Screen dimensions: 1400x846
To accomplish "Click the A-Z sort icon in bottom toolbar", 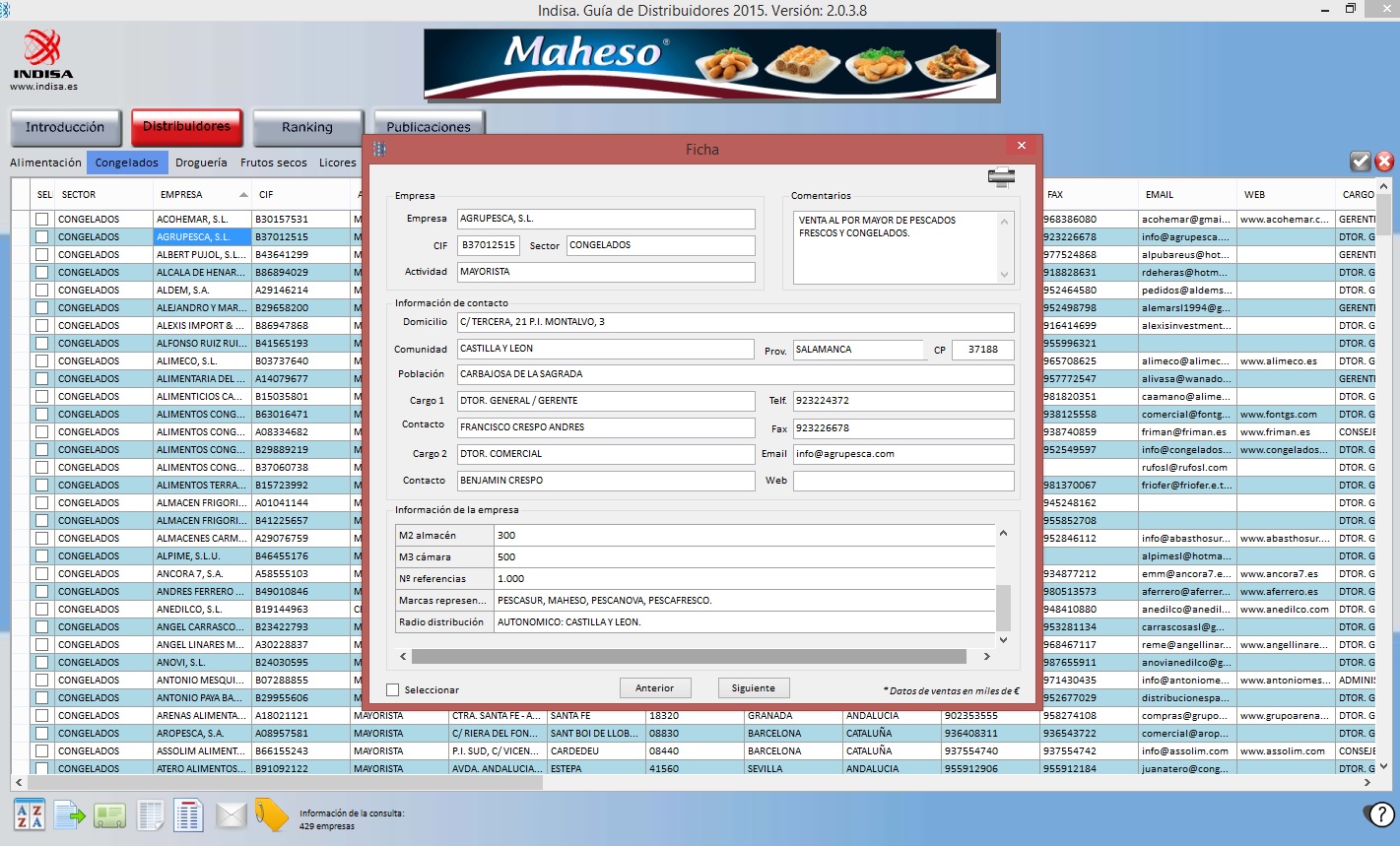I will point(30,814).
